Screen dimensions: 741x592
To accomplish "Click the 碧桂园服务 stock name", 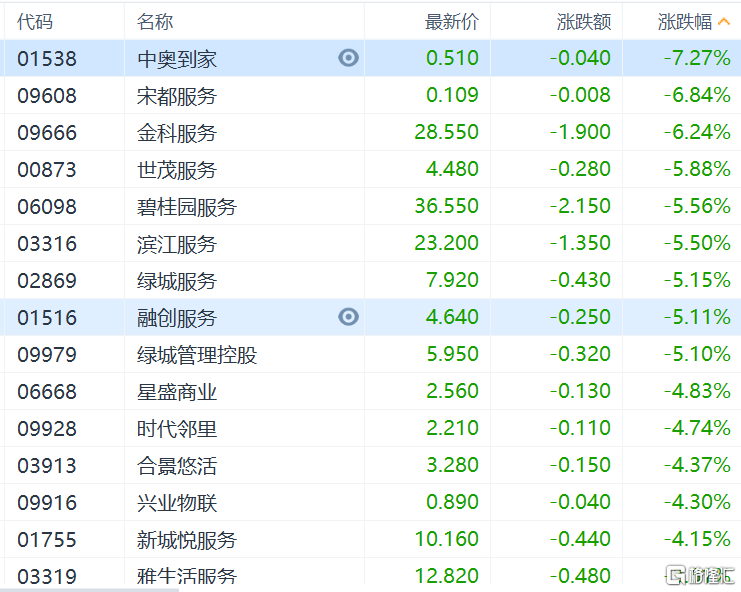I will tap(187, 207).
